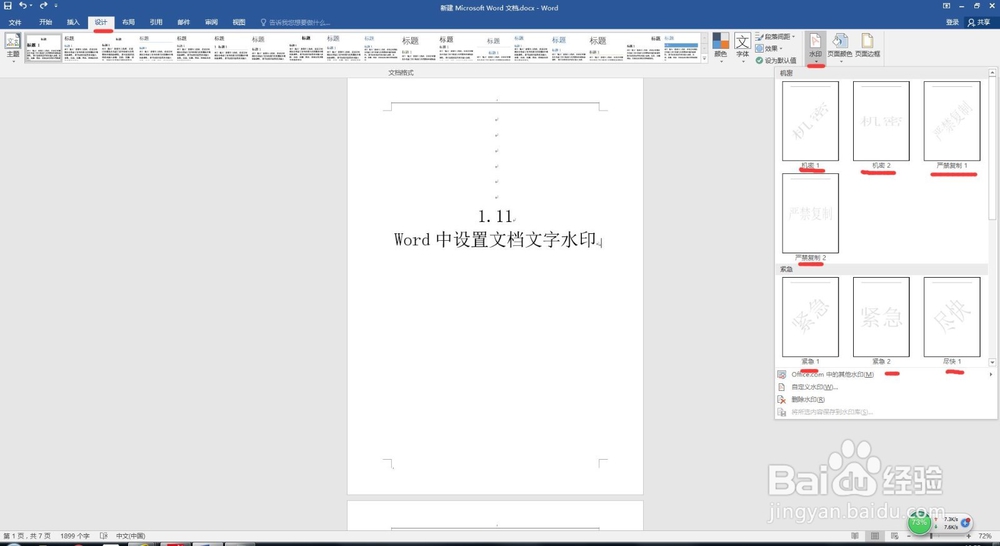Viewport: 1000px width, 546px height.
Task: Click the zoom in plus button
Action: pyautogui.click(x=968, y=537)
